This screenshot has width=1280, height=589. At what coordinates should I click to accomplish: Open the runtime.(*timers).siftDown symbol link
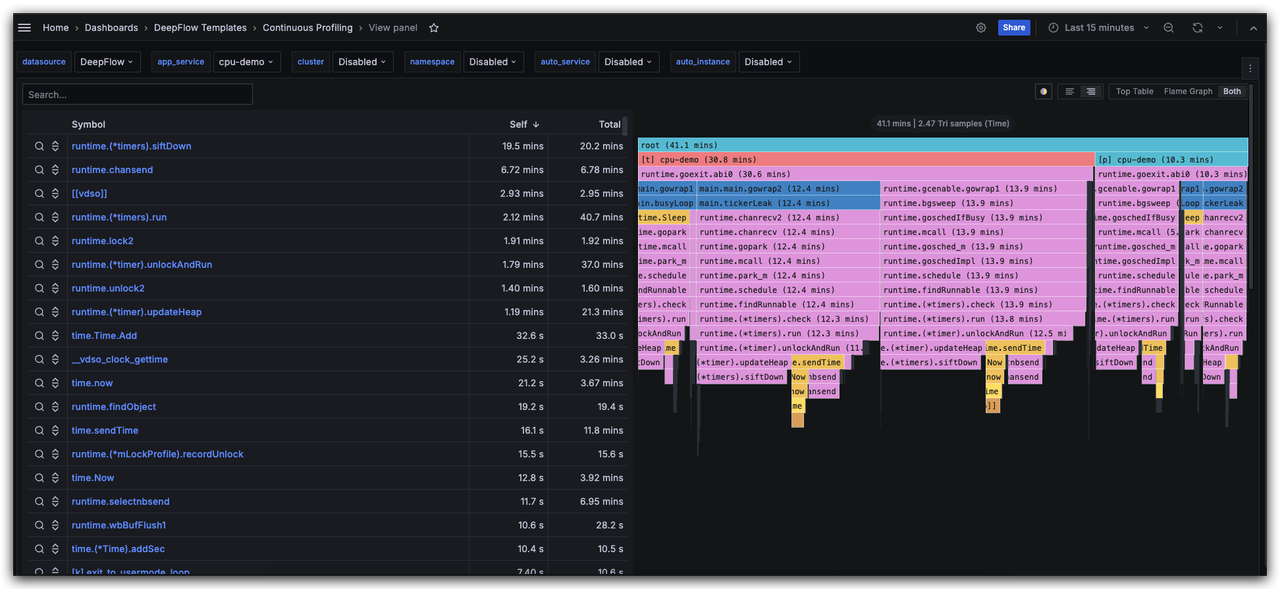[131, 146]
